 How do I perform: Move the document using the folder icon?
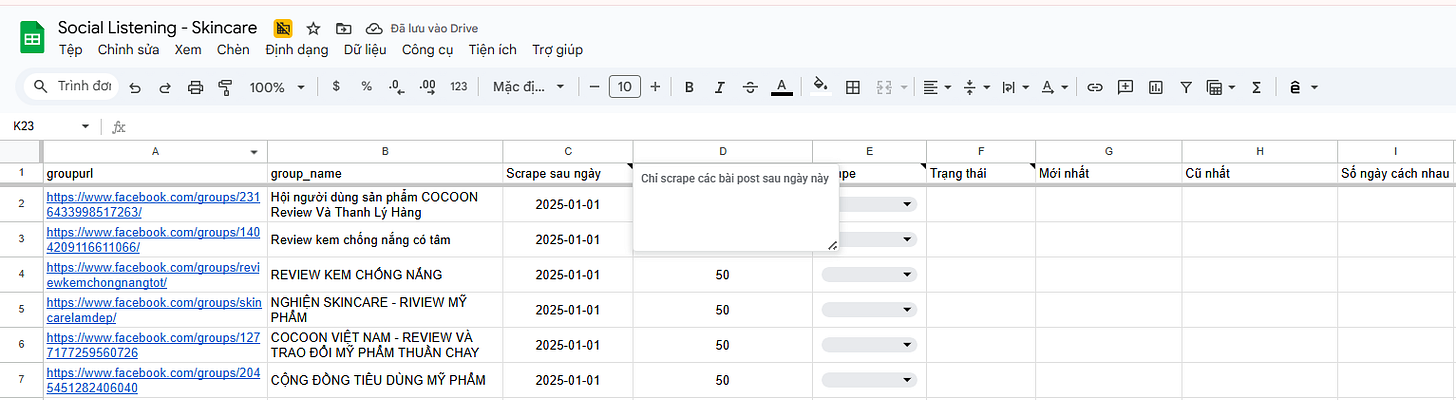(344, 28)
